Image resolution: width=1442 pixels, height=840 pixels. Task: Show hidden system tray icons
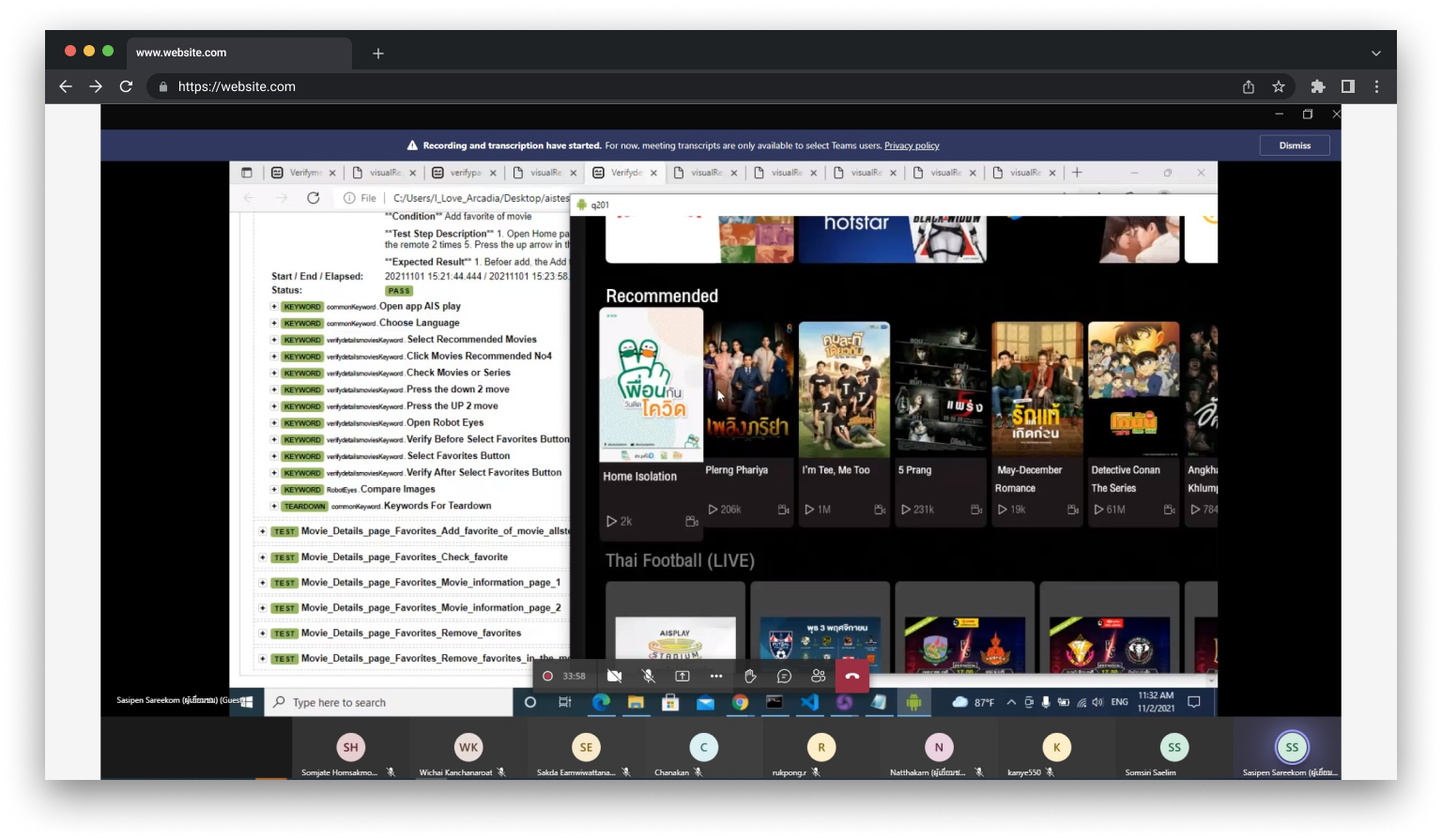click(1011, 702)
